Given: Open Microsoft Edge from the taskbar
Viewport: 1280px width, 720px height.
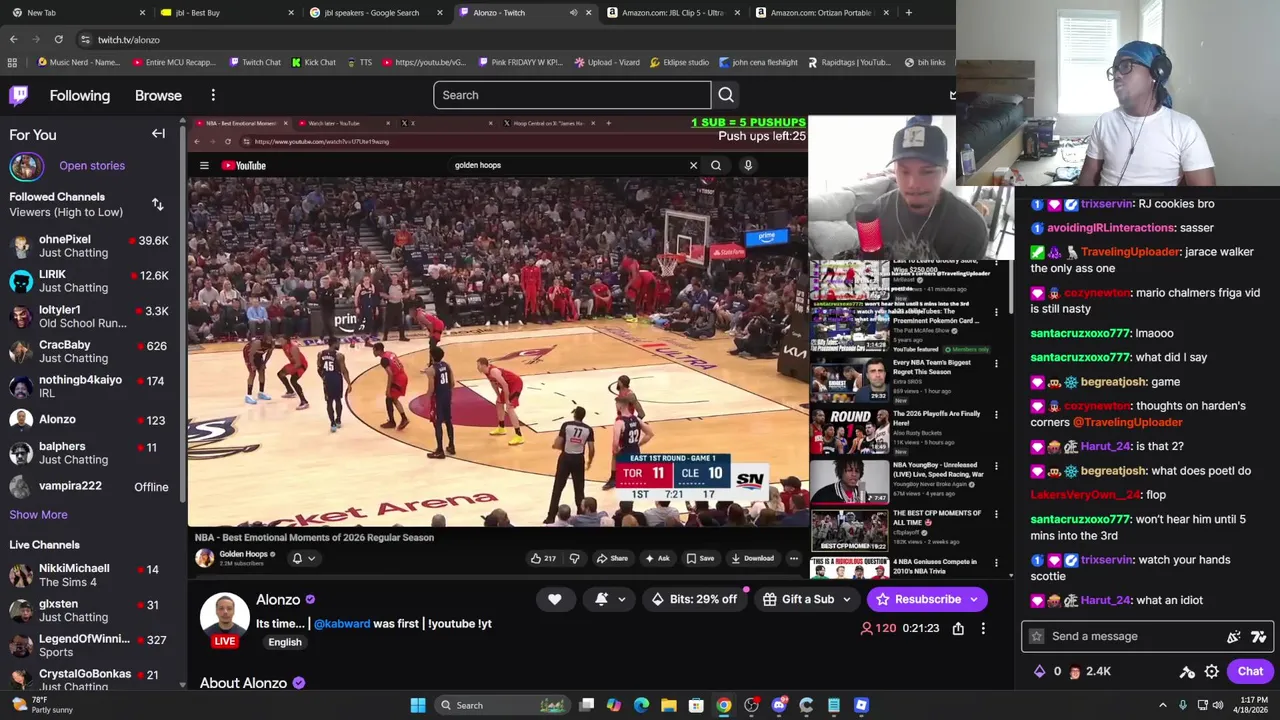Looking at the screenshot, I should pos(641,705).
